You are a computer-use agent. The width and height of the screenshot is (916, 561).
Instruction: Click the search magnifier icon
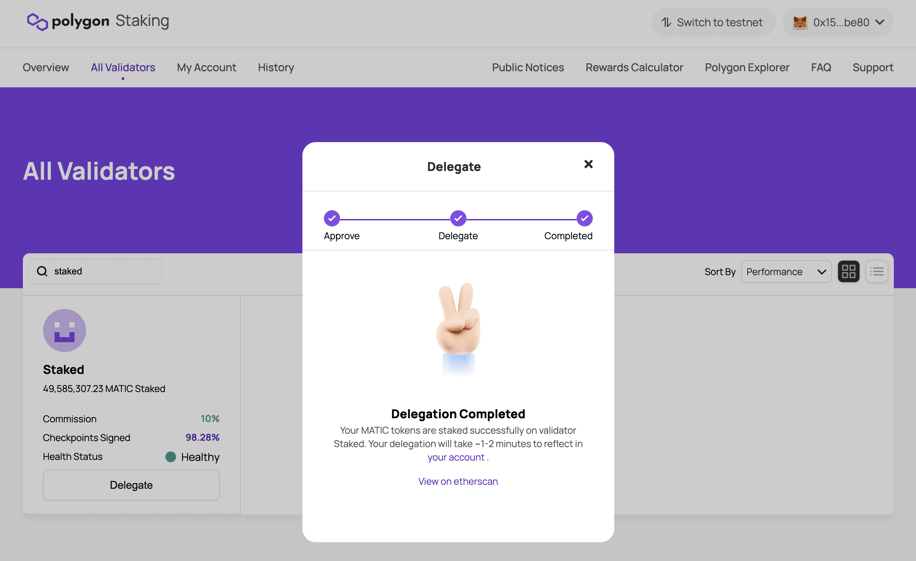(x=42, y=271)
